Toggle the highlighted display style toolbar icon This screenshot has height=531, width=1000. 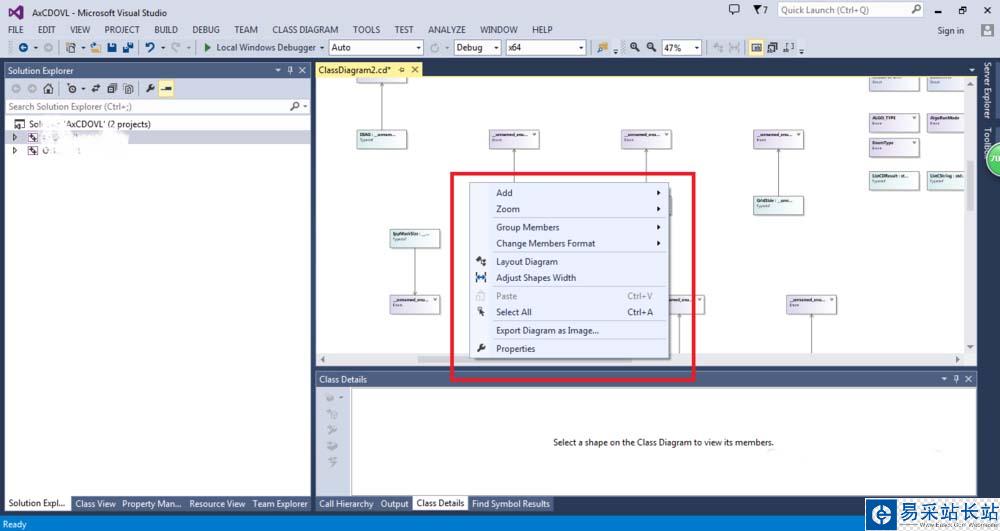756,48
